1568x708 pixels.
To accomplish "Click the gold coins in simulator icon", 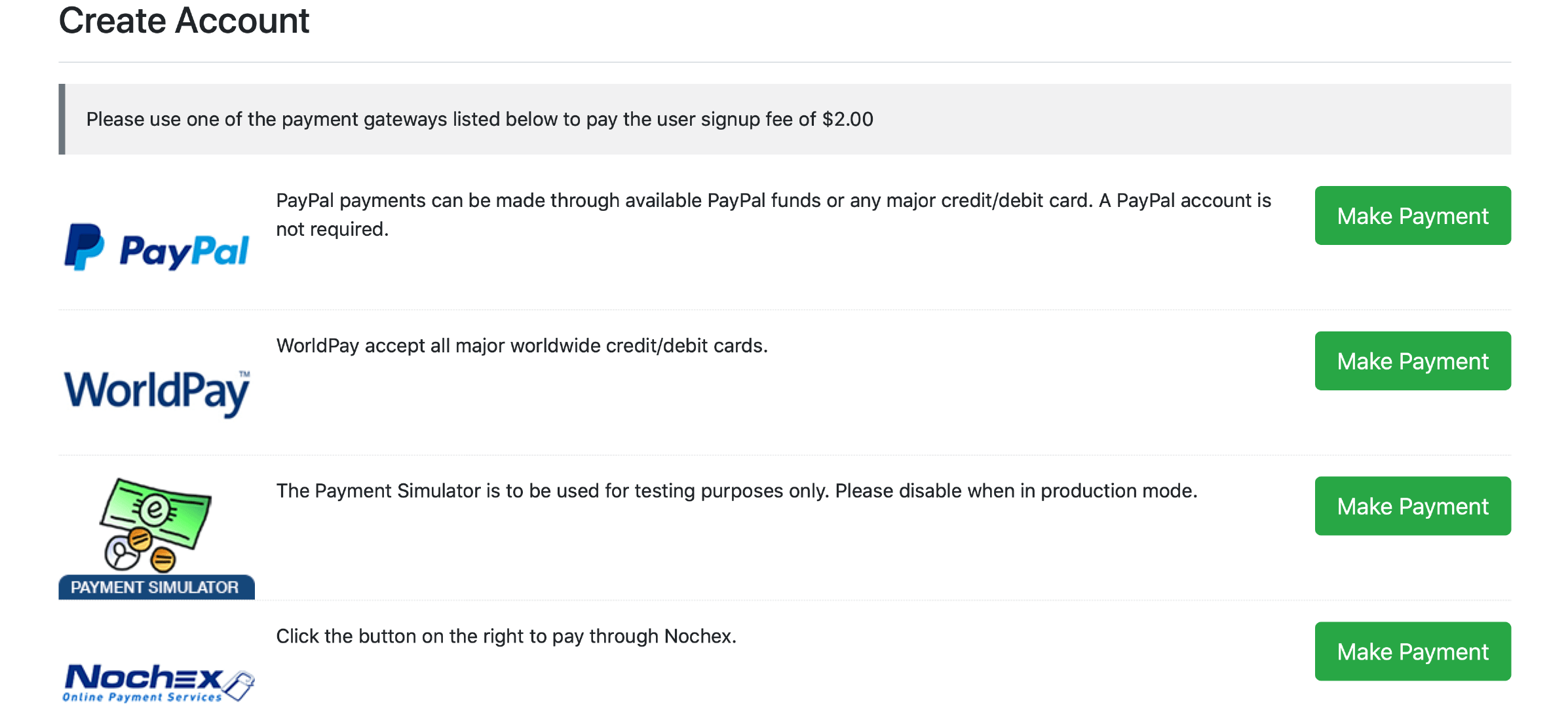I will pos(152,550).
